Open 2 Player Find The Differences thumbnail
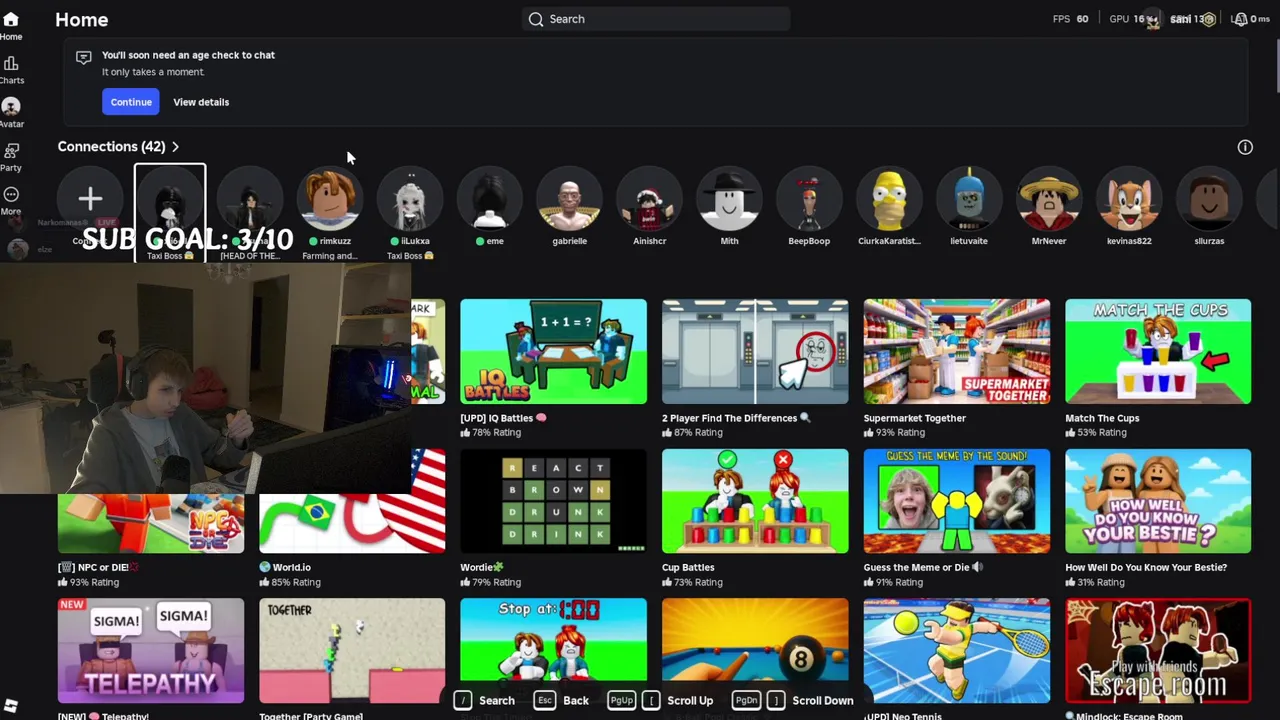Viewport: 1280px width, 720px height. point(755,351)
